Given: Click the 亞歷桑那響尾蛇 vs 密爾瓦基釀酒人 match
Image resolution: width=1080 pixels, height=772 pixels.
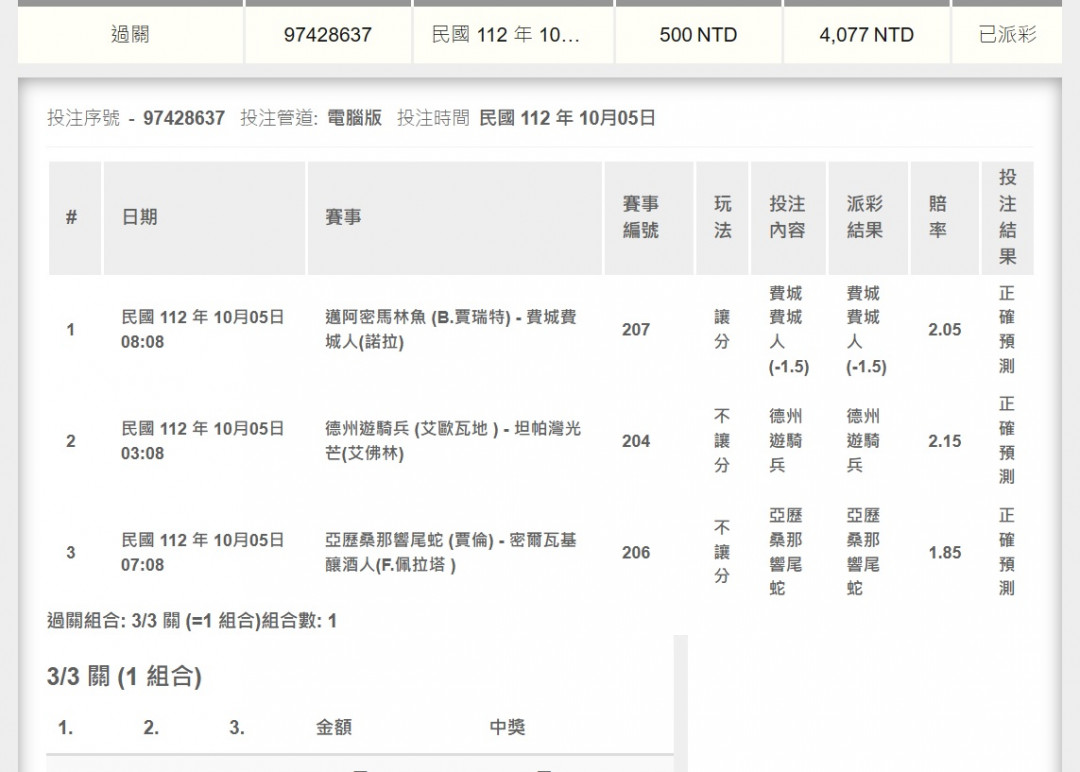Looking at the screenshot, I should 451,552.
